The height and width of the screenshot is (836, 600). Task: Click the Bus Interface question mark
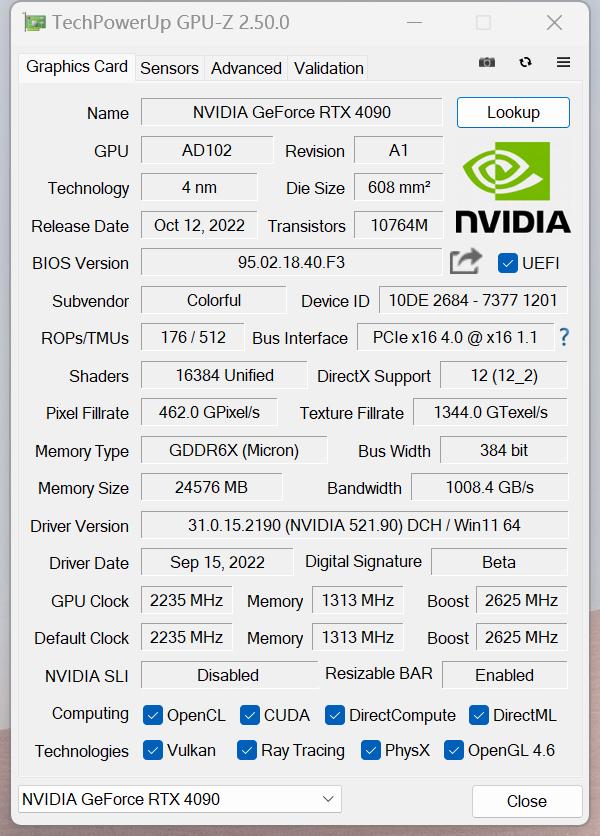click(x=564, y=337)
